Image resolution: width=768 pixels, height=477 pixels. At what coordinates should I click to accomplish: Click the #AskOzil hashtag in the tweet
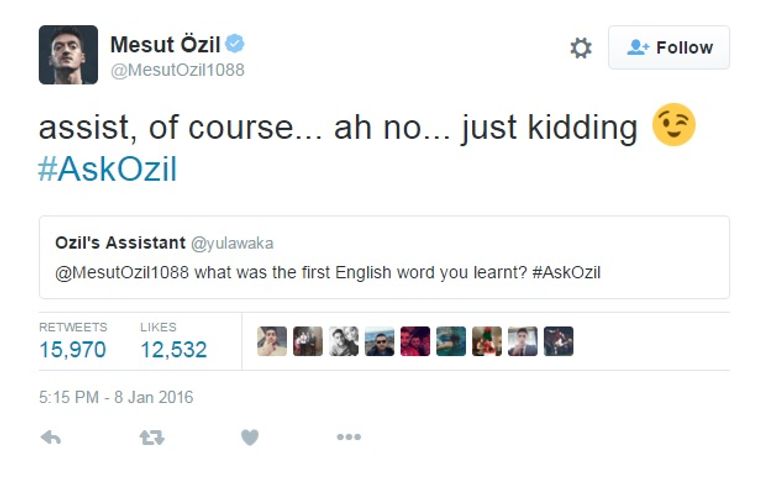coord(107,169)
